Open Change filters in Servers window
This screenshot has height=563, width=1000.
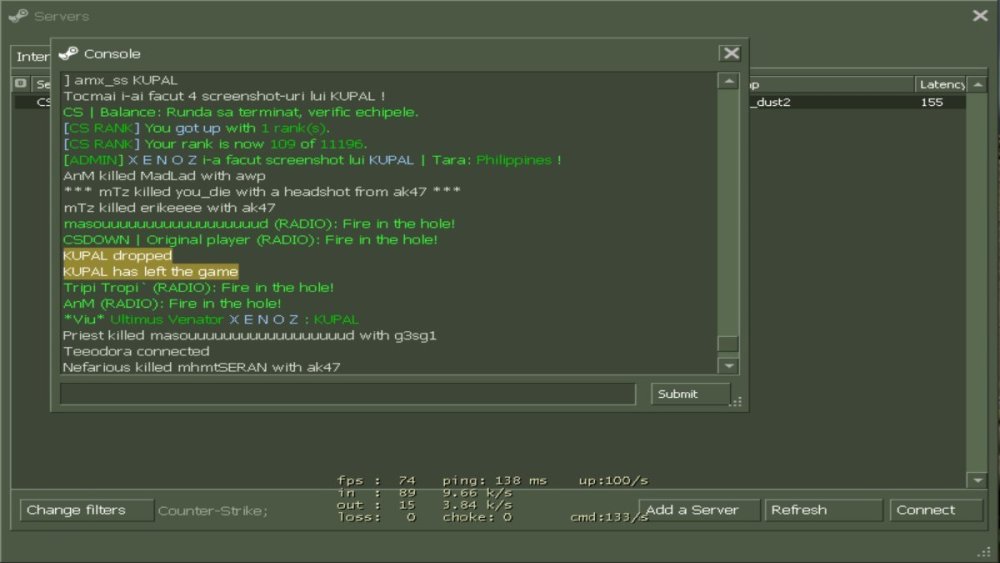coord(87,510)
